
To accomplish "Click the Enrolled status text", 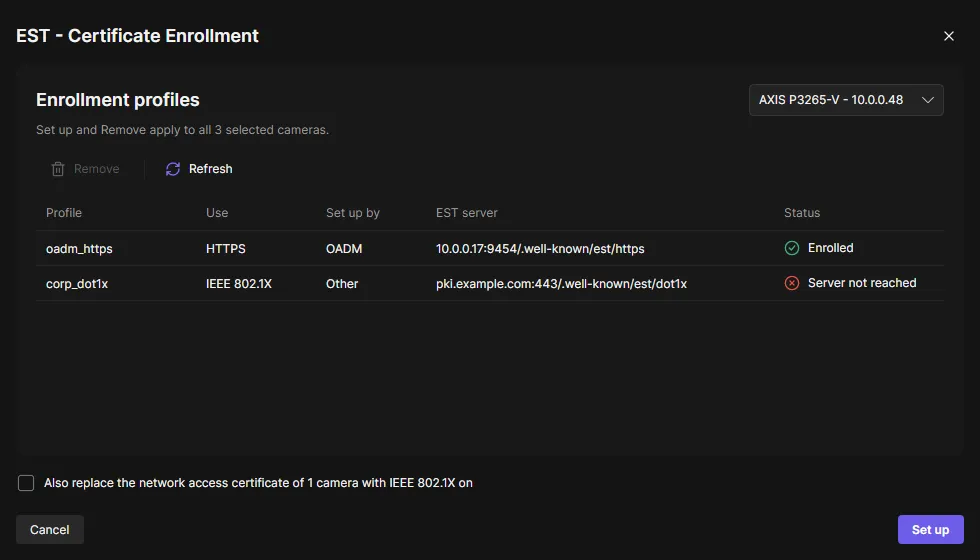I will tap(831, 248).
